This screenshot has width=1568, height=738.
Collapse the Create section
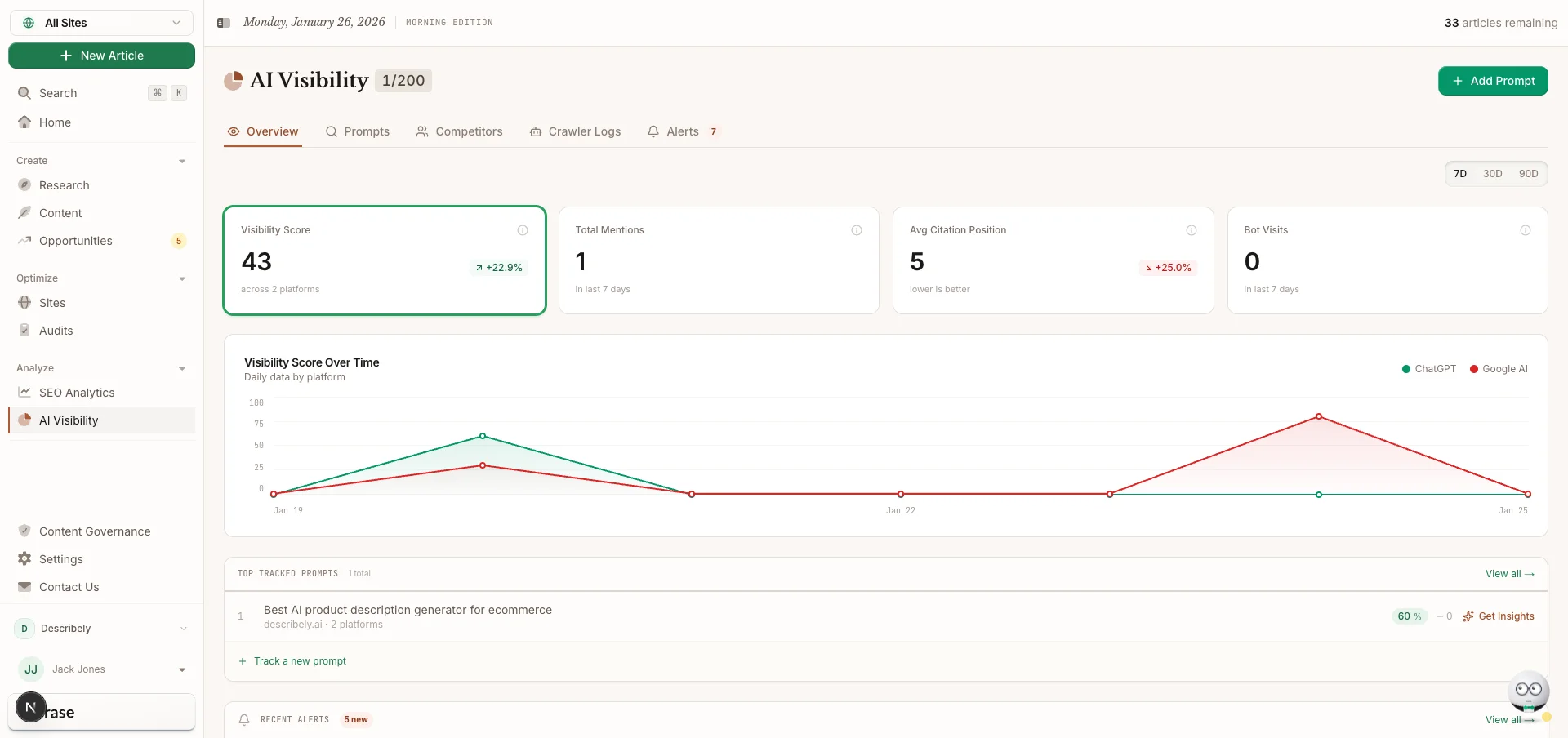181,161
